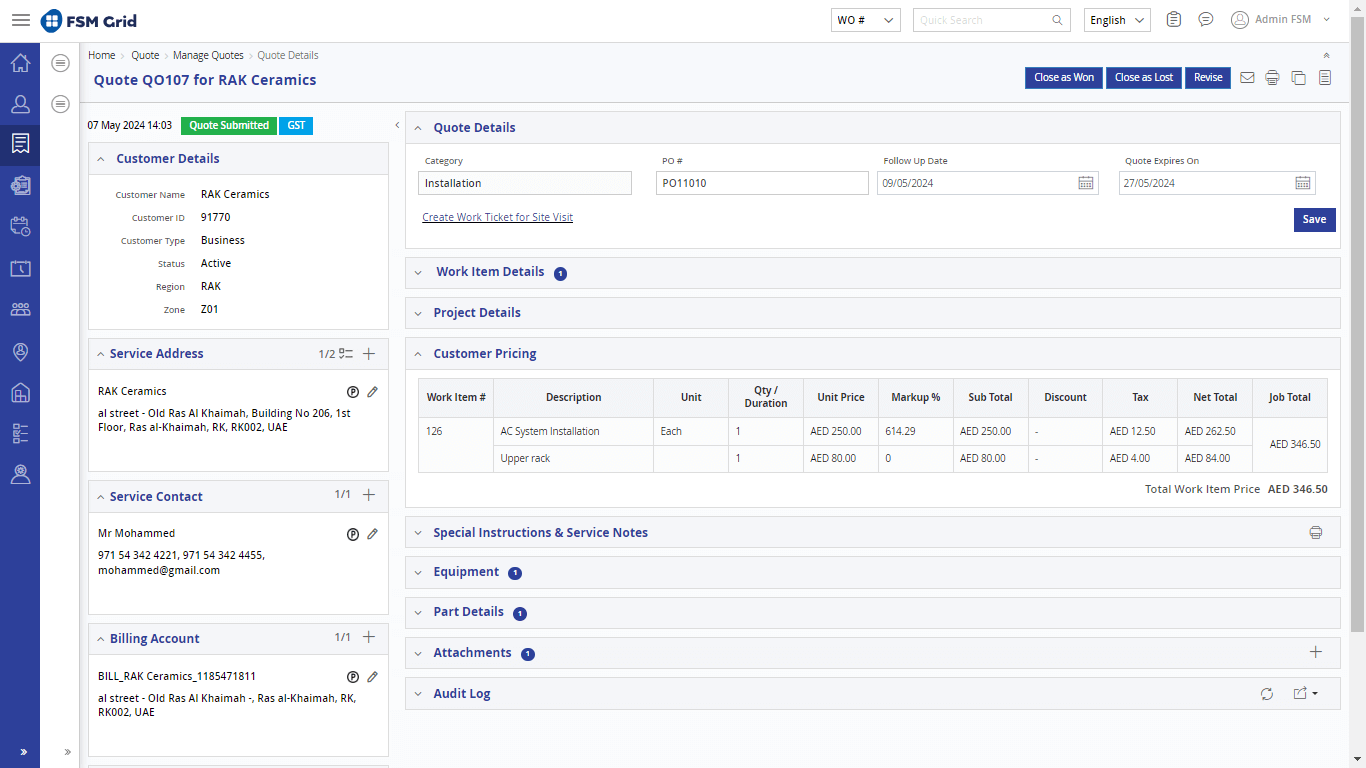Image resolution: width=1366 pixels, height=768 pixels.
Task: Click the Revise button
Action: (1208, 77)
